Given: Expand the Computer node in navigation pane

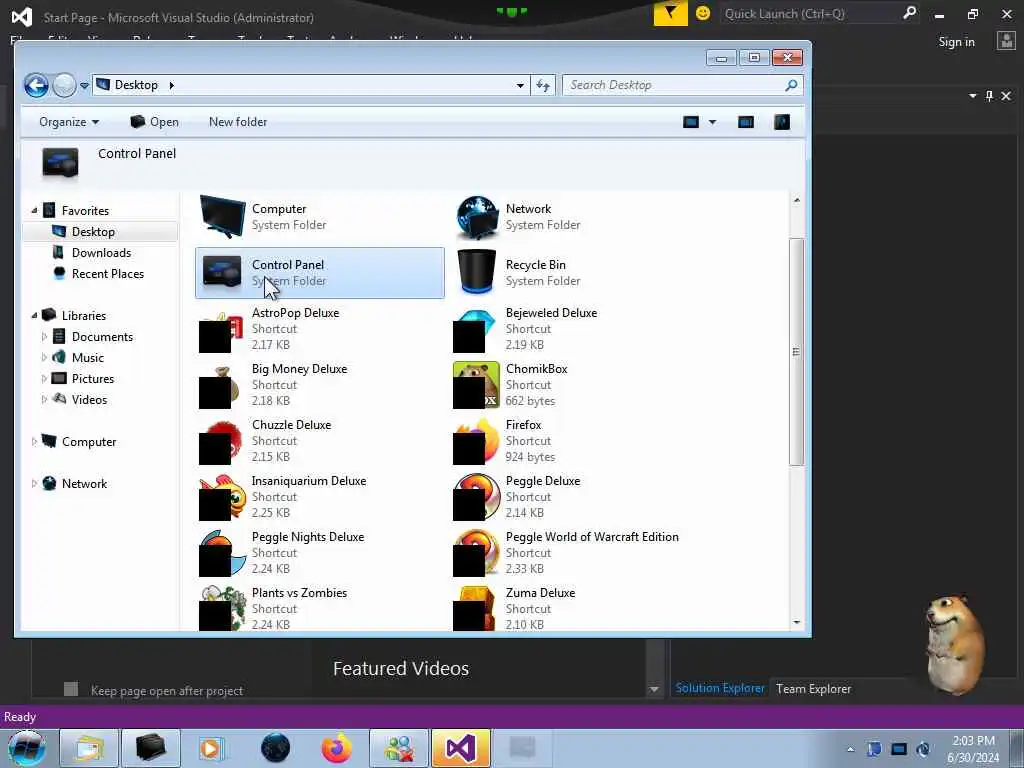Looking at the screenshot, I should 34,441.
